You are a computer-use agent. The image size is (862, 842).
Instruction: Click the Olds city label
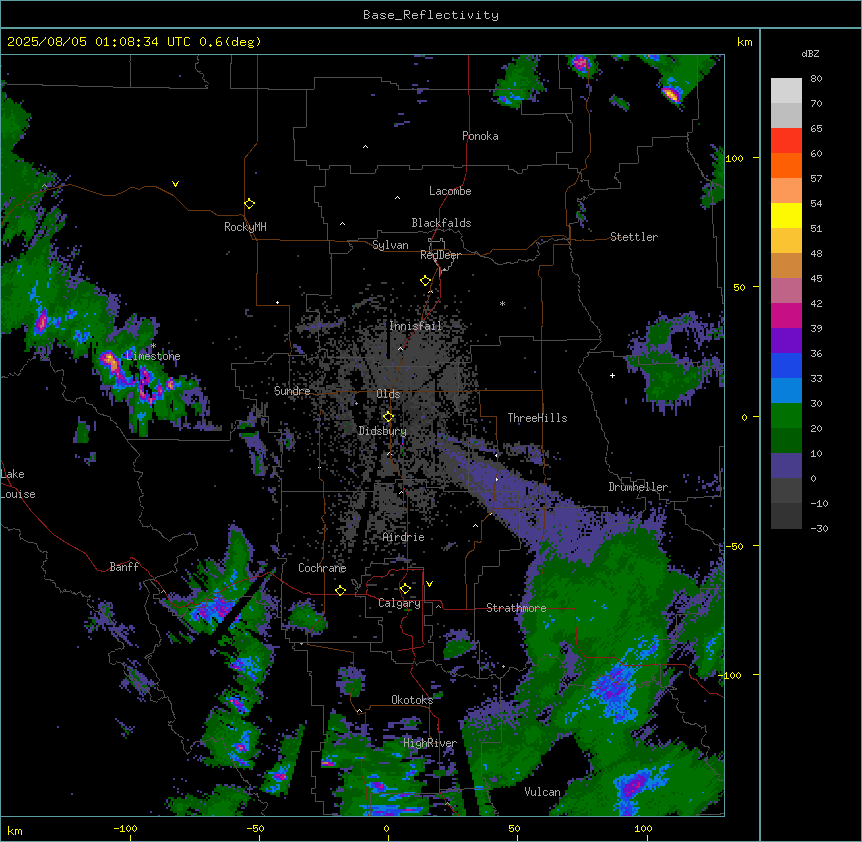pyautogui.click(x=388, y=394)
